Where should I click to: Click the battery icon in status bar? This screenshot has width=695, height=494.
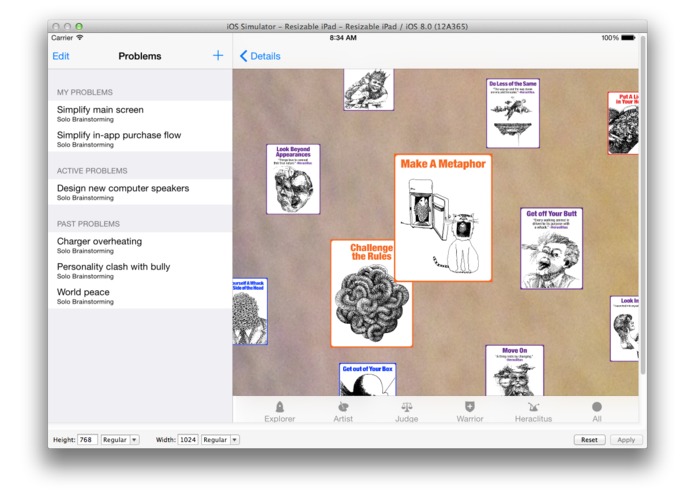point(628,38)
